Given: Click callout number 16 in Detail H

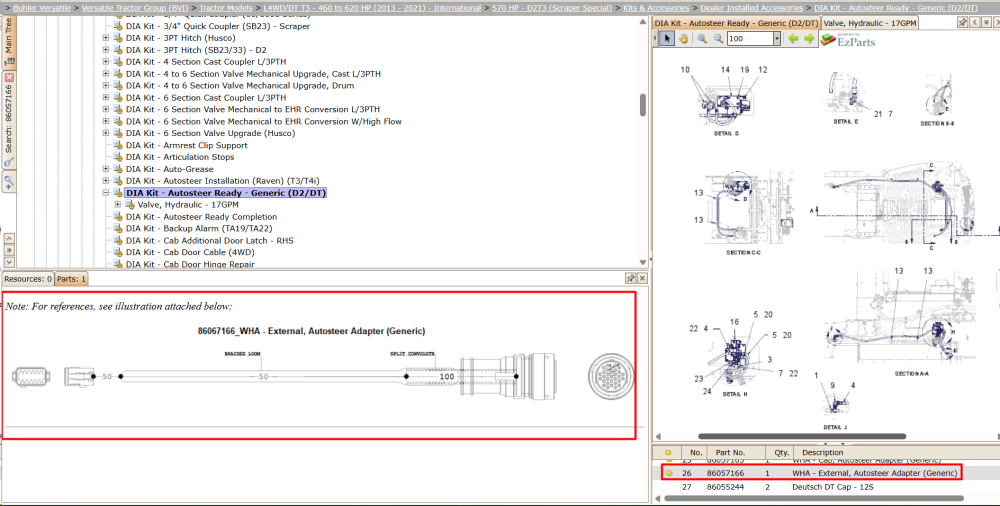Looking at the screenshot, I should click(x=735, y=322).
